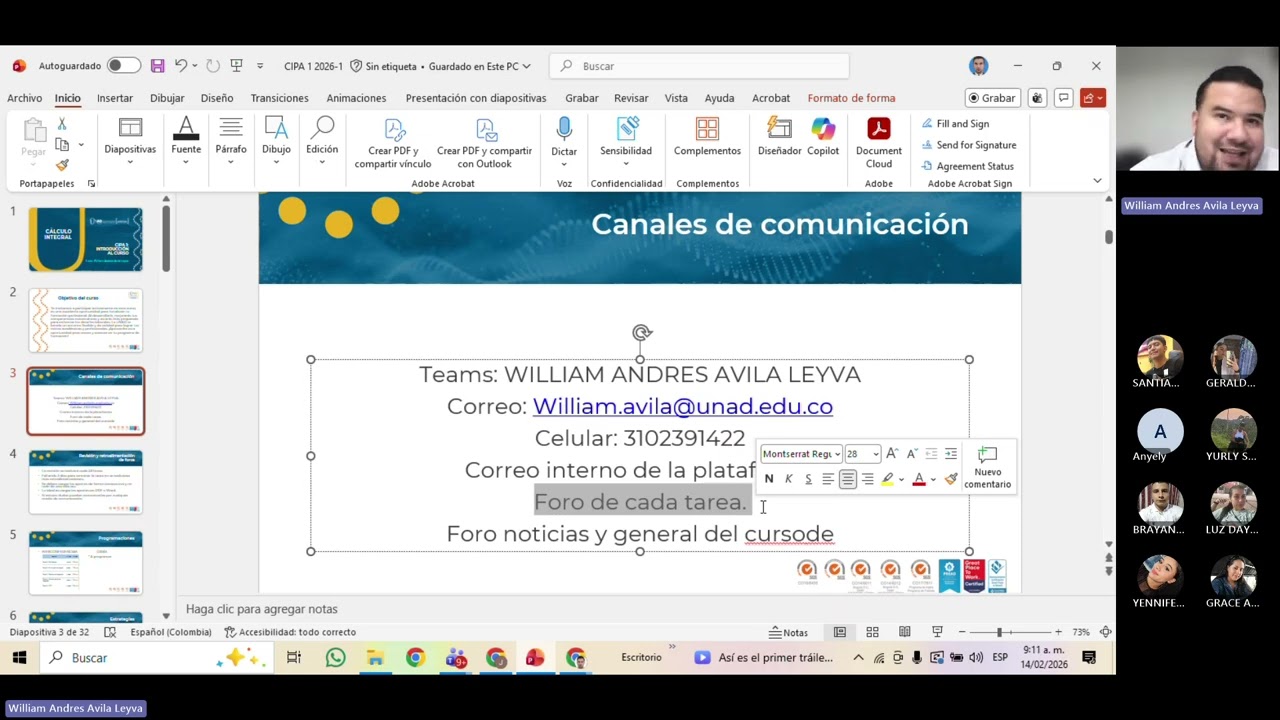
Task: Toggle bold N in the mini toolbar
Action: pos(769,479)
